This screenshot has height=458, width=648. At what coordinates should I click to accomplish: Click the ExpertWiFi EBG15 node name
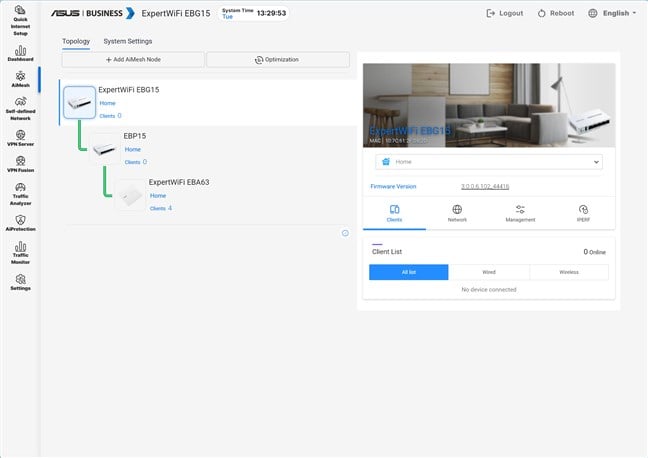[129, 90]
